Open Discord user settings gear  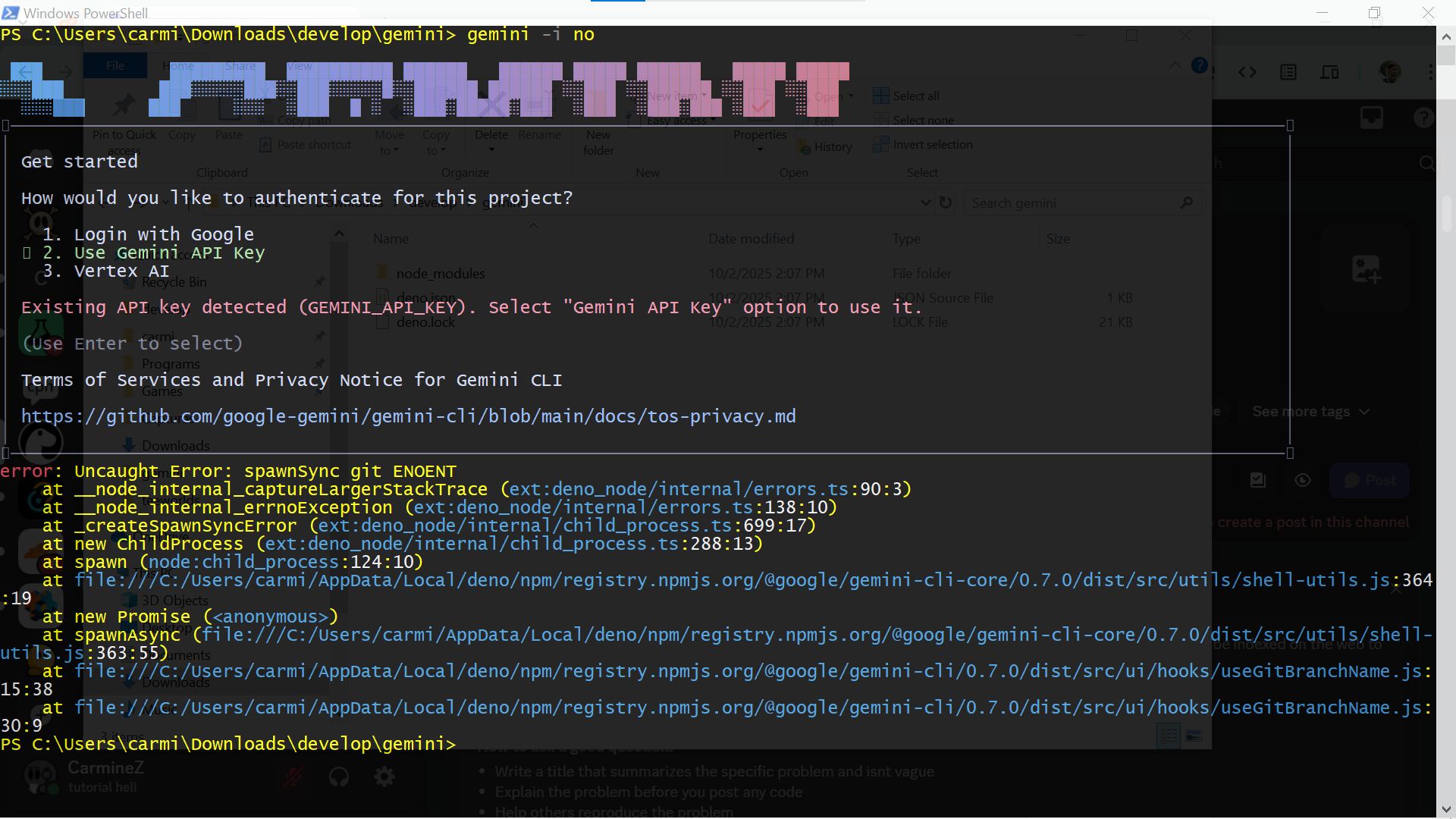(384, 777)
